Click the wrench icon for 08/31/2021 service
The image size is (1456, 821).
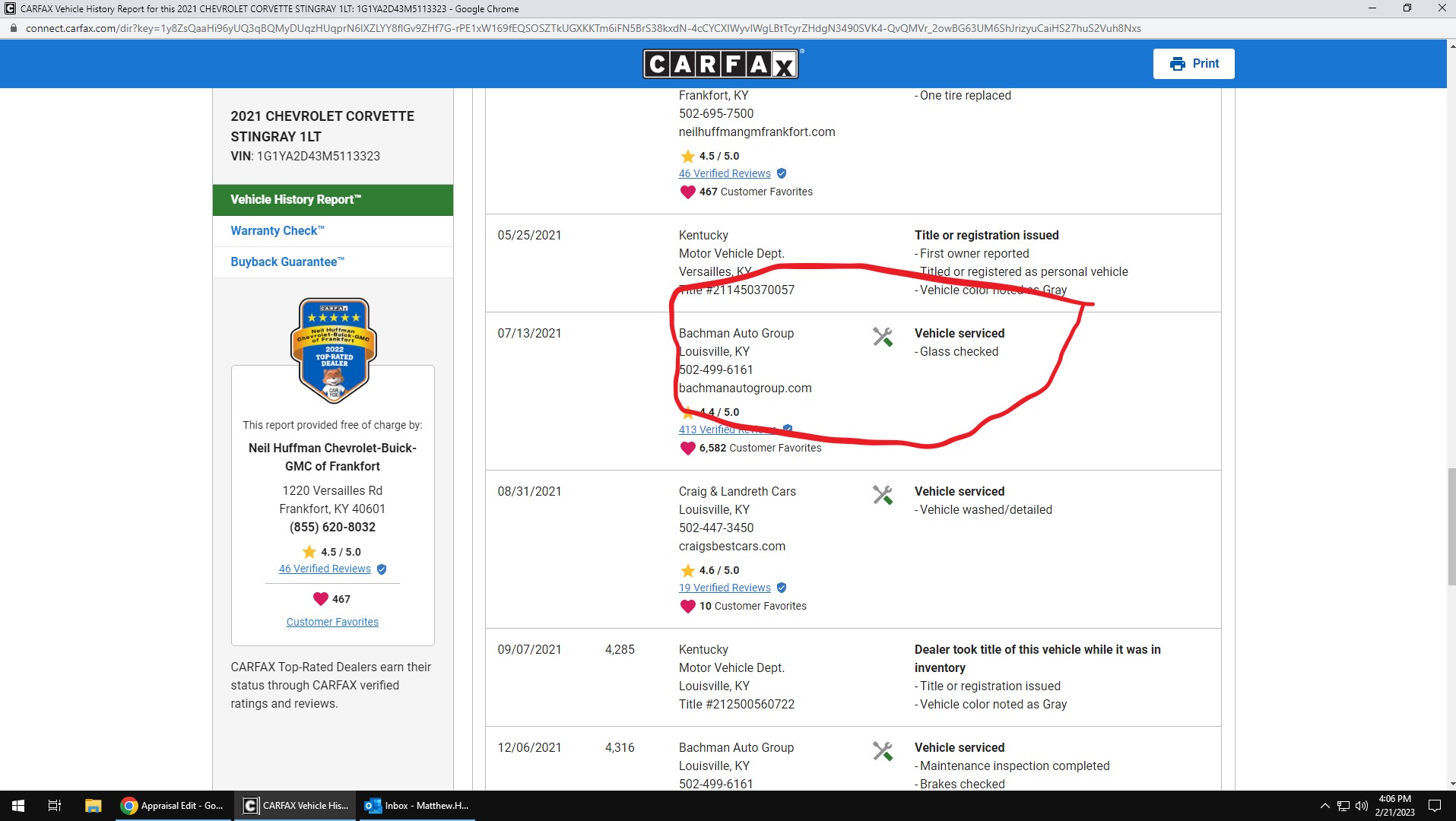pyautogui.click(x=882, y=495)
